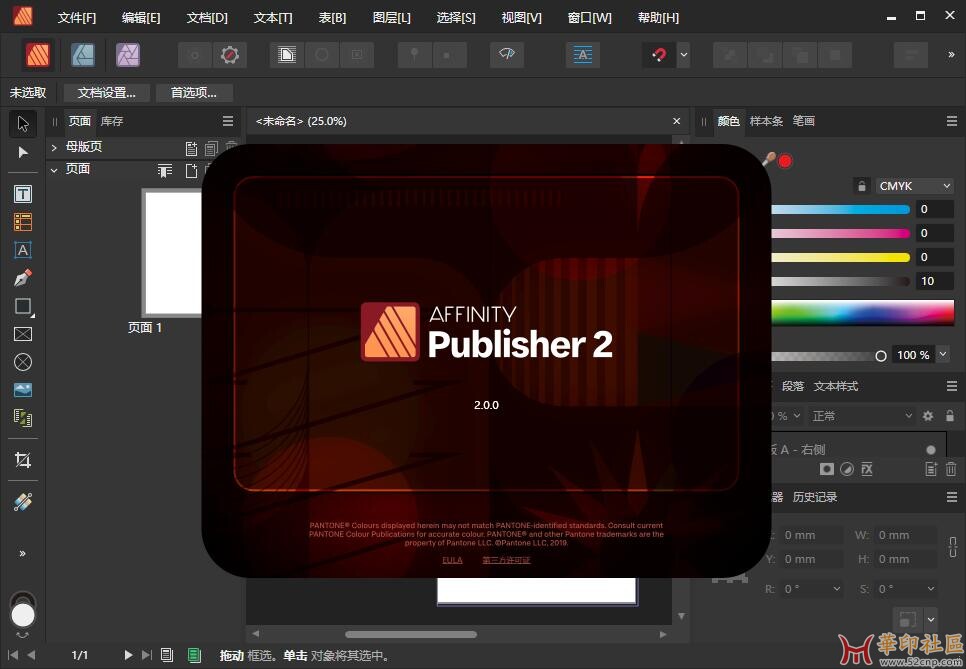Select the Picture Frame Ellipse tool
This screenshot has width=966, height=669.
coord(23,362)
